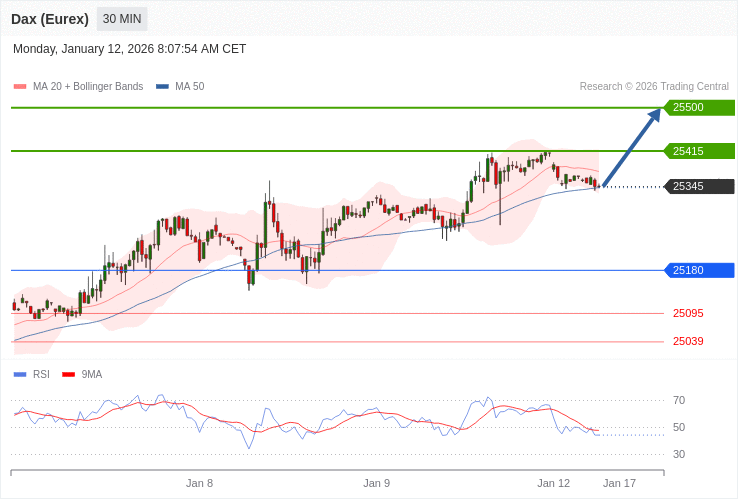Click the RSI legend blue swatch

20,375
